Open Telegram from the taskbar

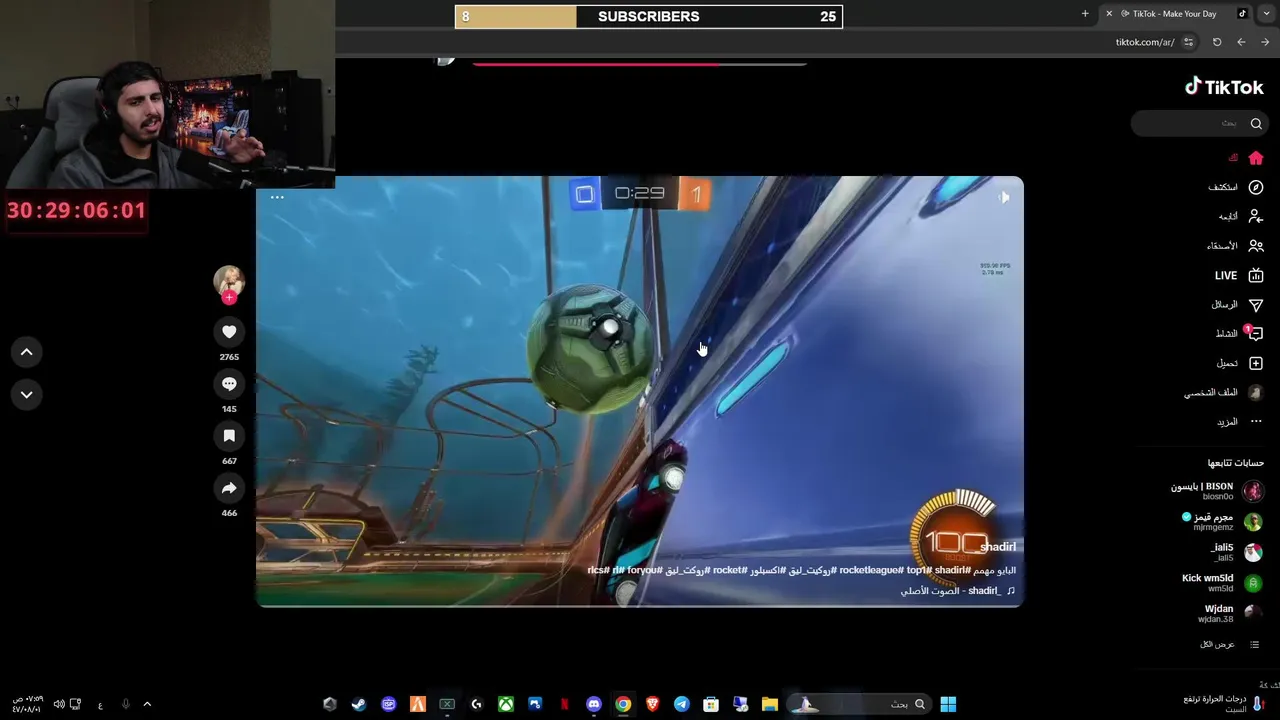[x=682, y=704]
